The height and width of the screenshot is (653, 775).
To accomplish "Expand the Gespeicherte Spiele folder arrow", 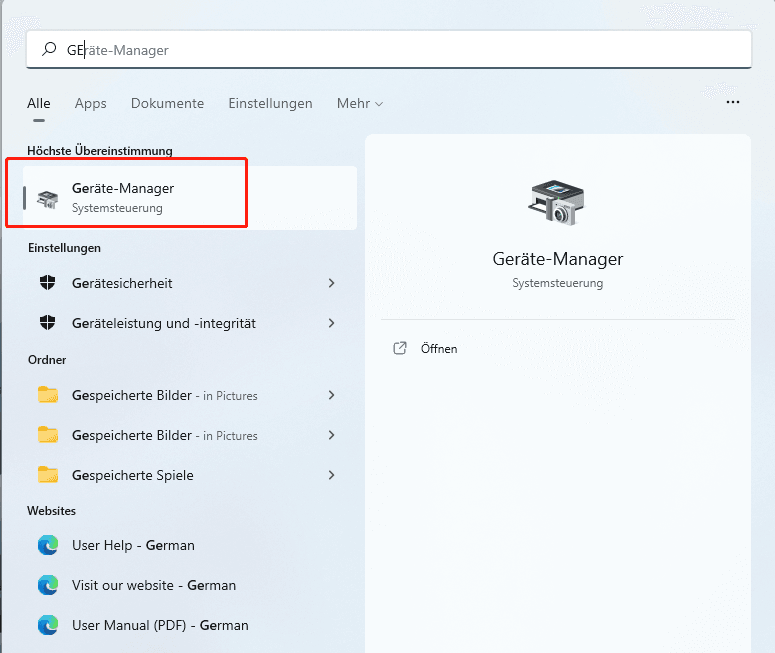I will point(331,475).
